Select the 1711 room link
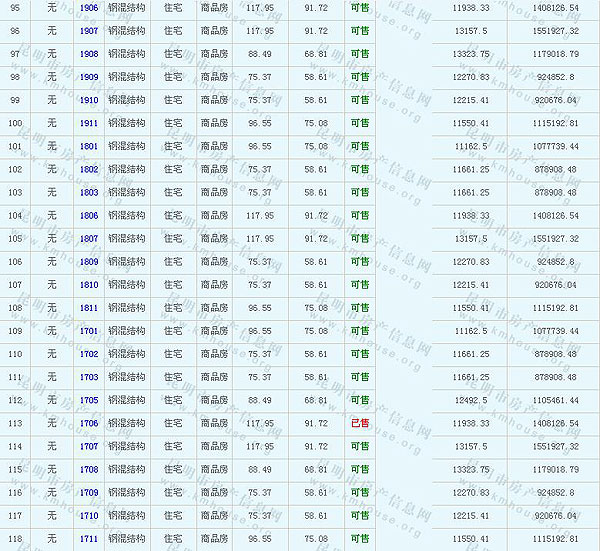Viewport: 600px width, 551px height. point(89,539)
